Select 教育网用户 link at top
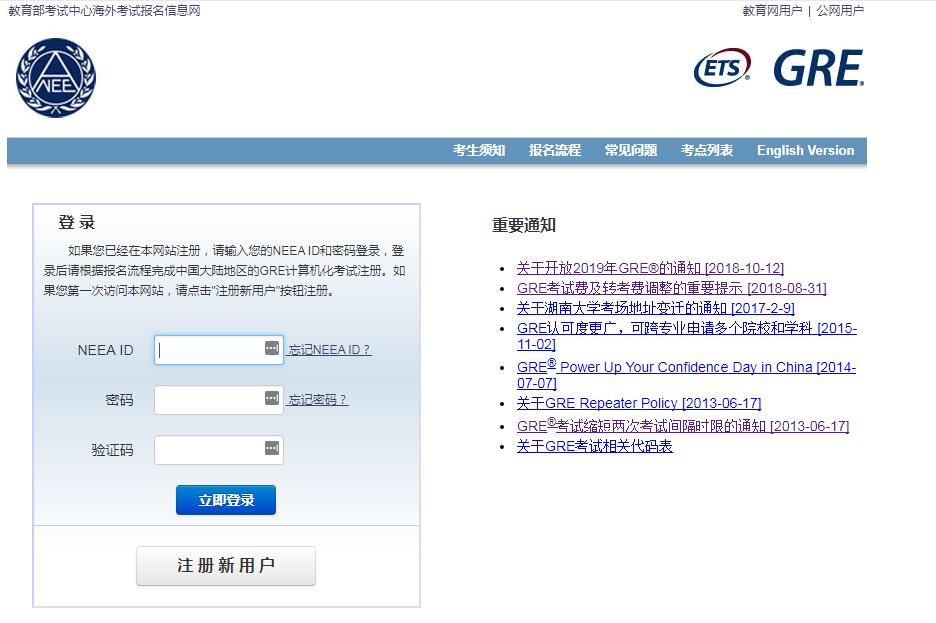 pos(771,11)
